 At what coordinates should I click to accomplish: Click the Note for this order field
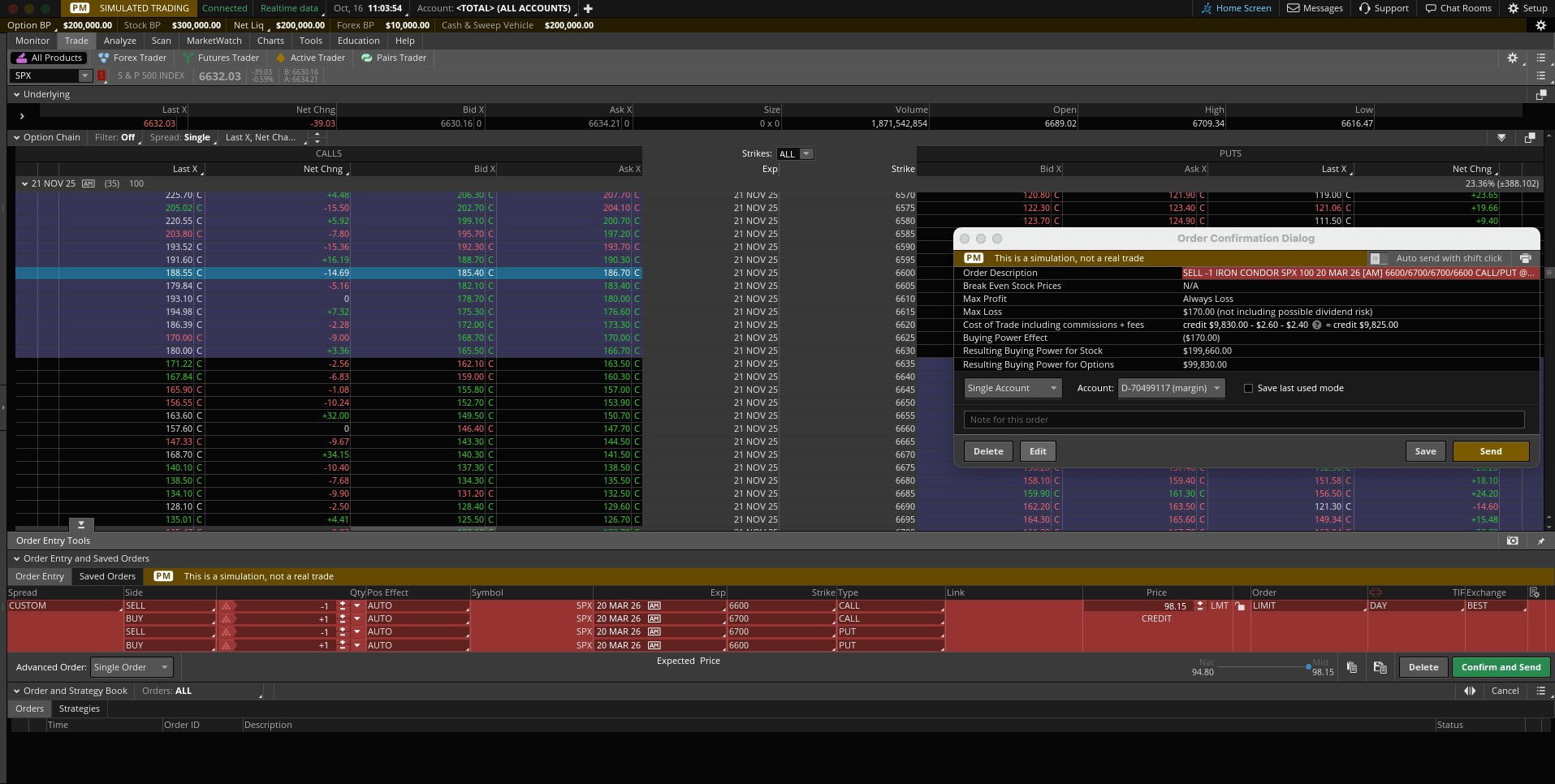(1243, 420)
